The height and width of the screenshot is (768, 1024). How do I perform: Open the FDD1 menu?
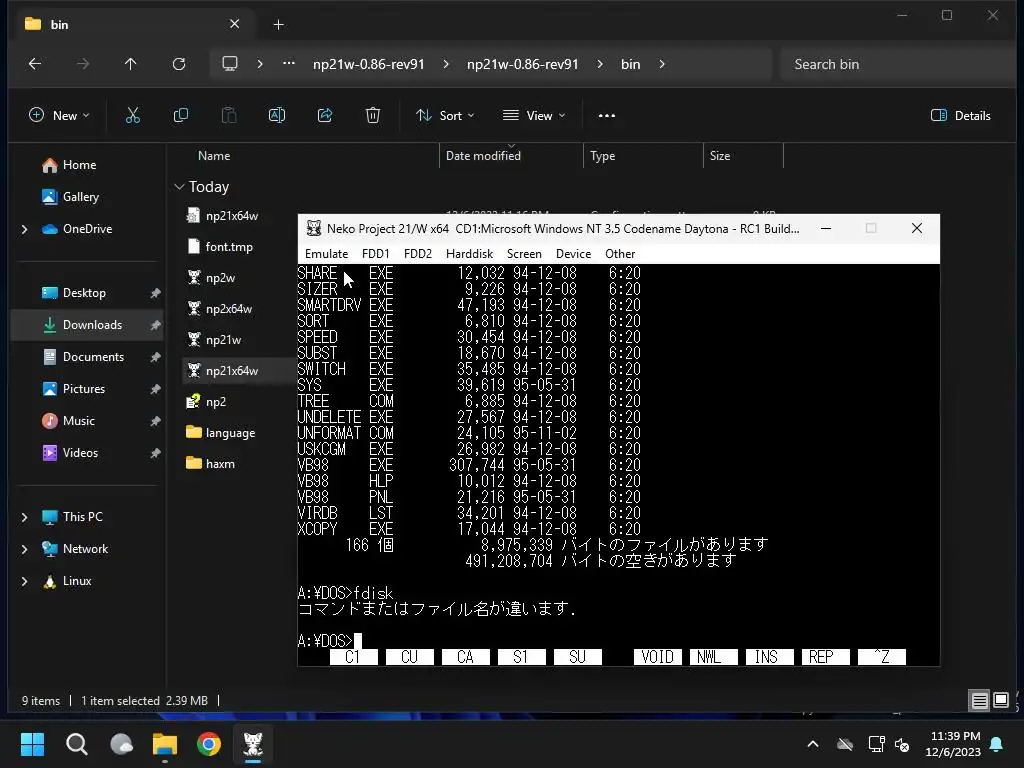376,253
